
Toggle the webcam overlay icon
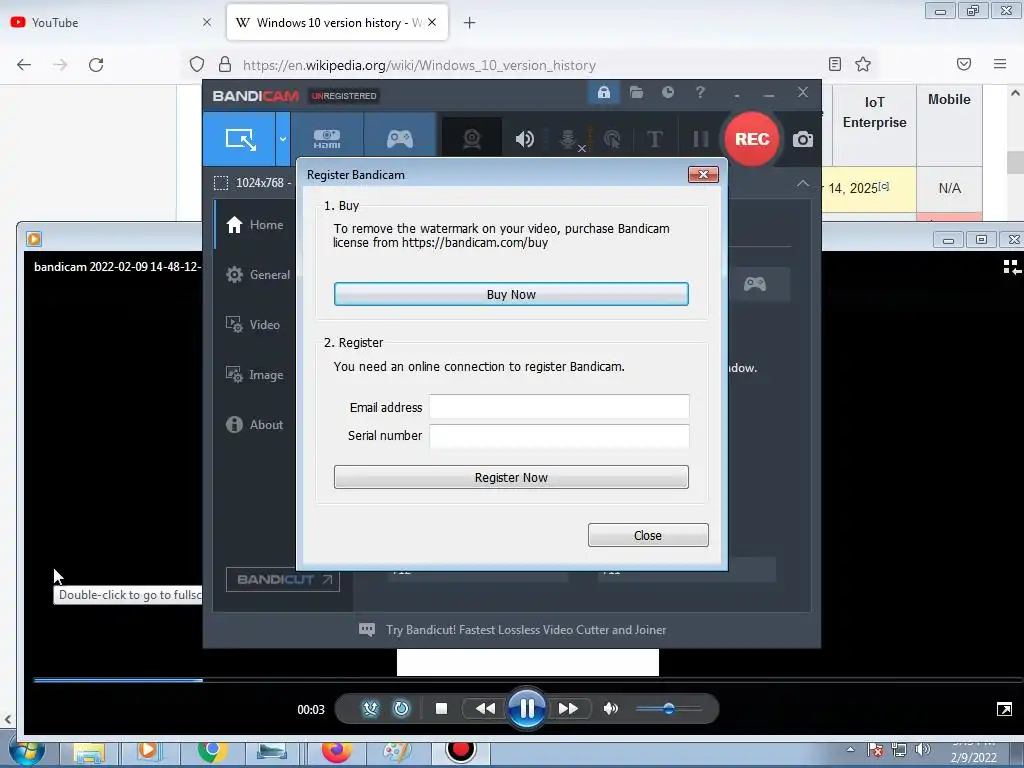472,139
